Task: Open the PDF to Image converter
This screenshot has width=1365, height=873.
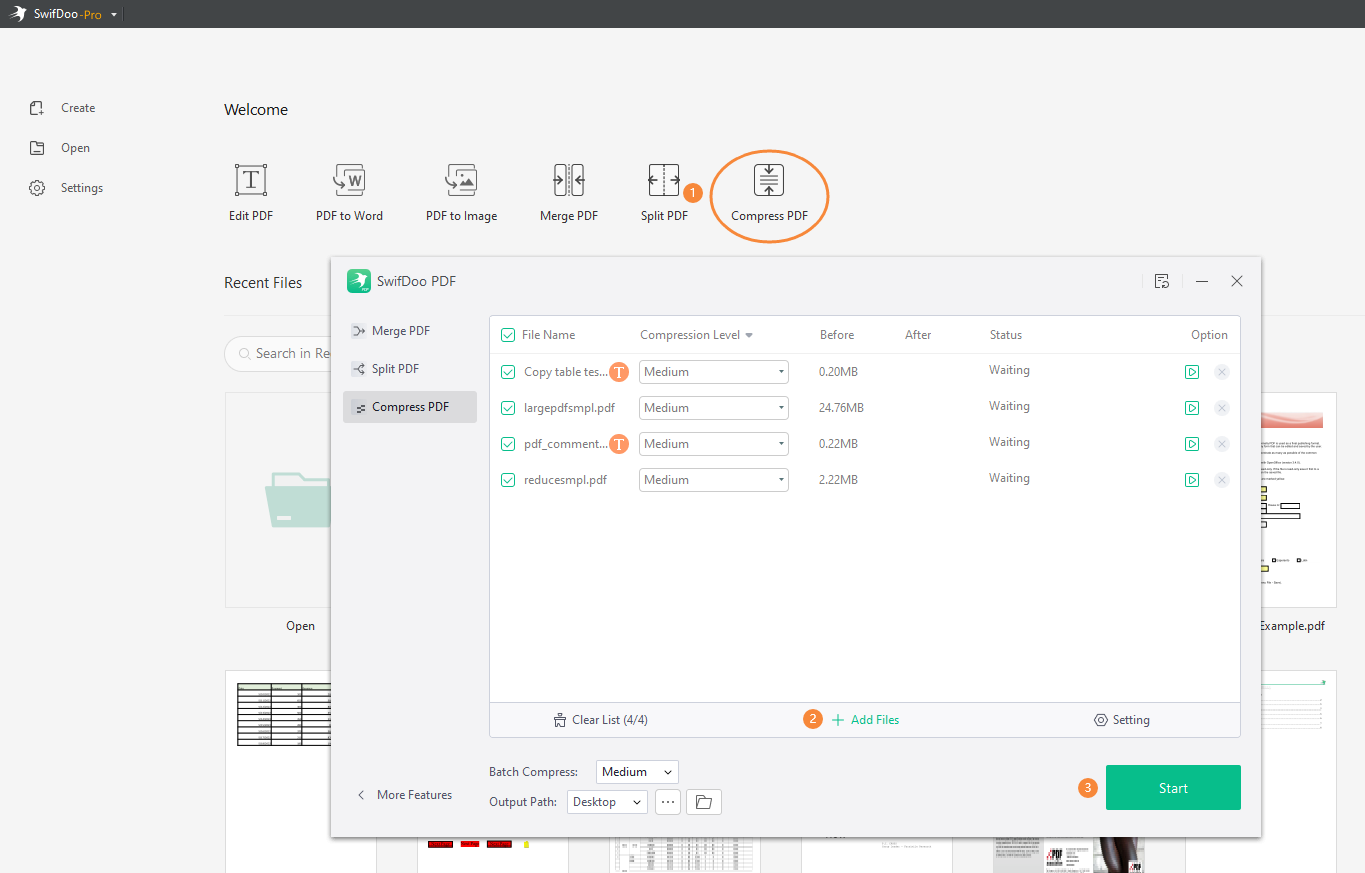Action: pyautogui.click(x=461, y=193)
